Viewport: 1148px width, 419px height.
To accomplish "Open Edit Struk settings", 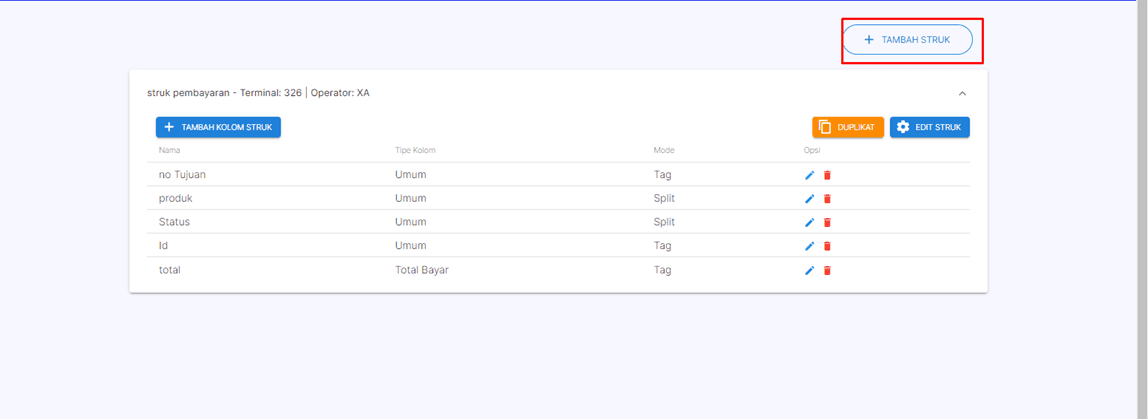I will (929, 127).
